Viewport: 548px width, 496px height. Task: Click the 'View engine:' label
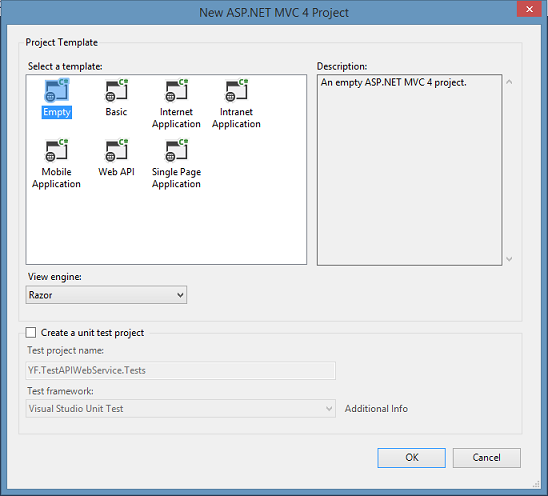click(x=55, y=277)
